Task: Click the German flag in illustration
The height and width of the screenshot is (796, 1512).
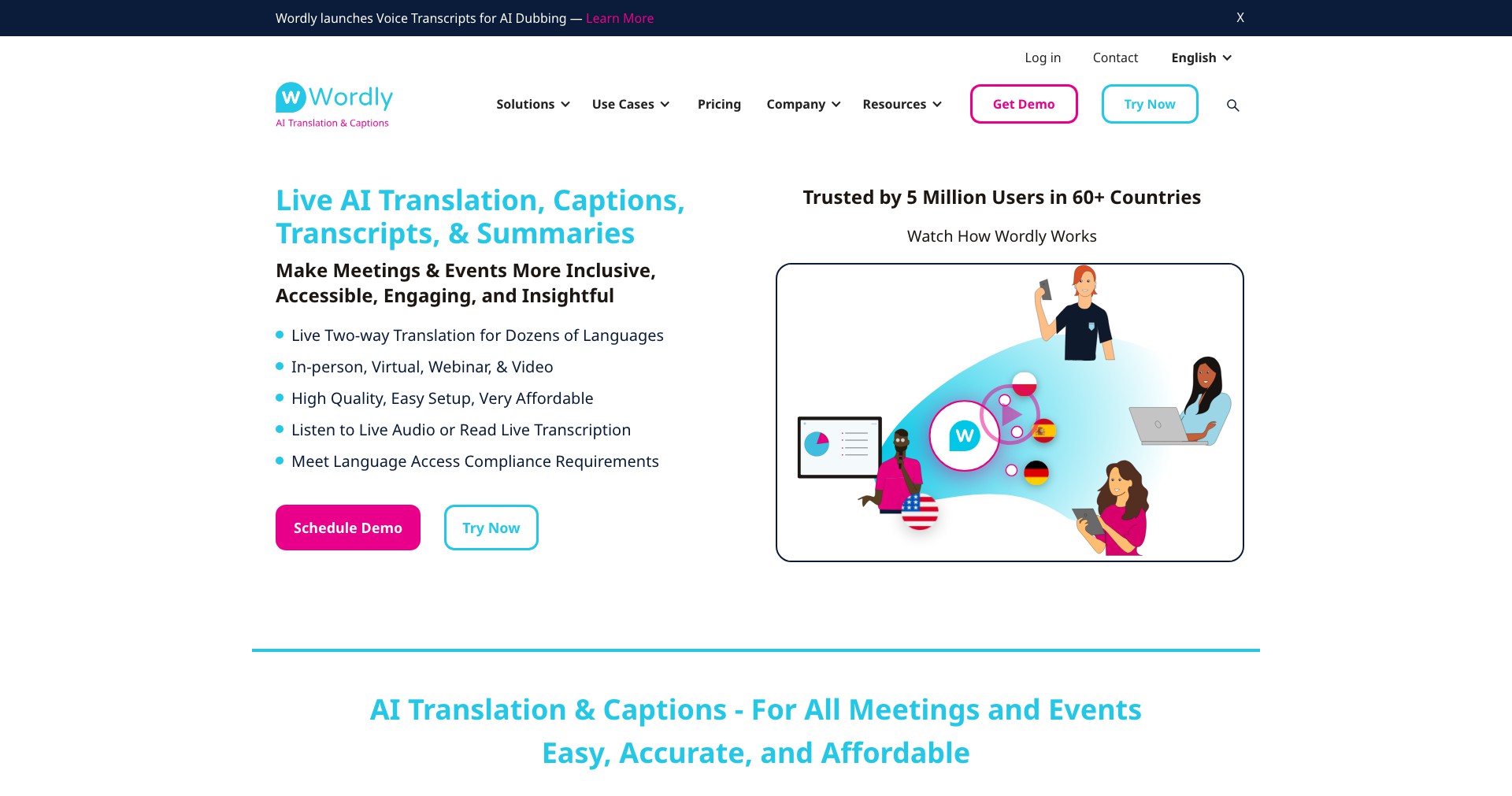Action: tap(1036, 472)
